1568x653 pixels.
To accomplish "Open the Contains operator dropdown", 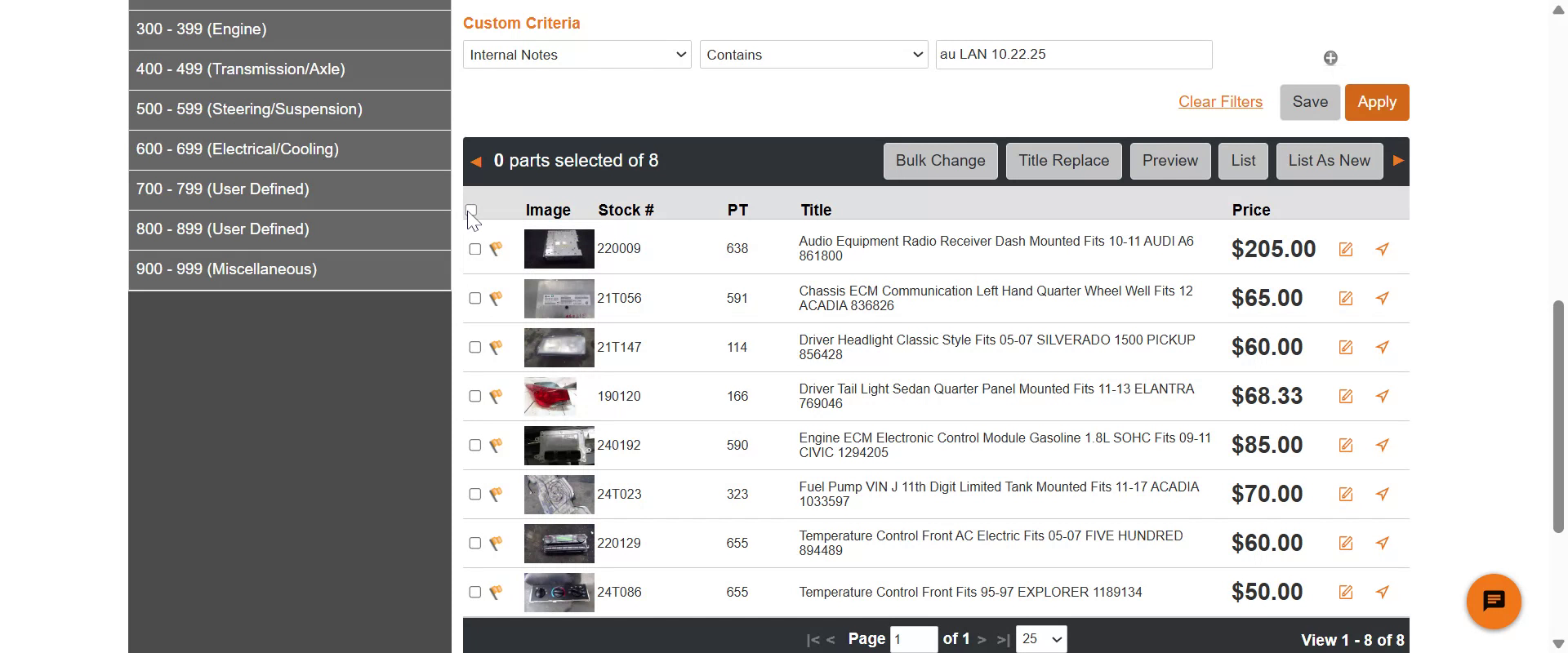I will [814, 55].
